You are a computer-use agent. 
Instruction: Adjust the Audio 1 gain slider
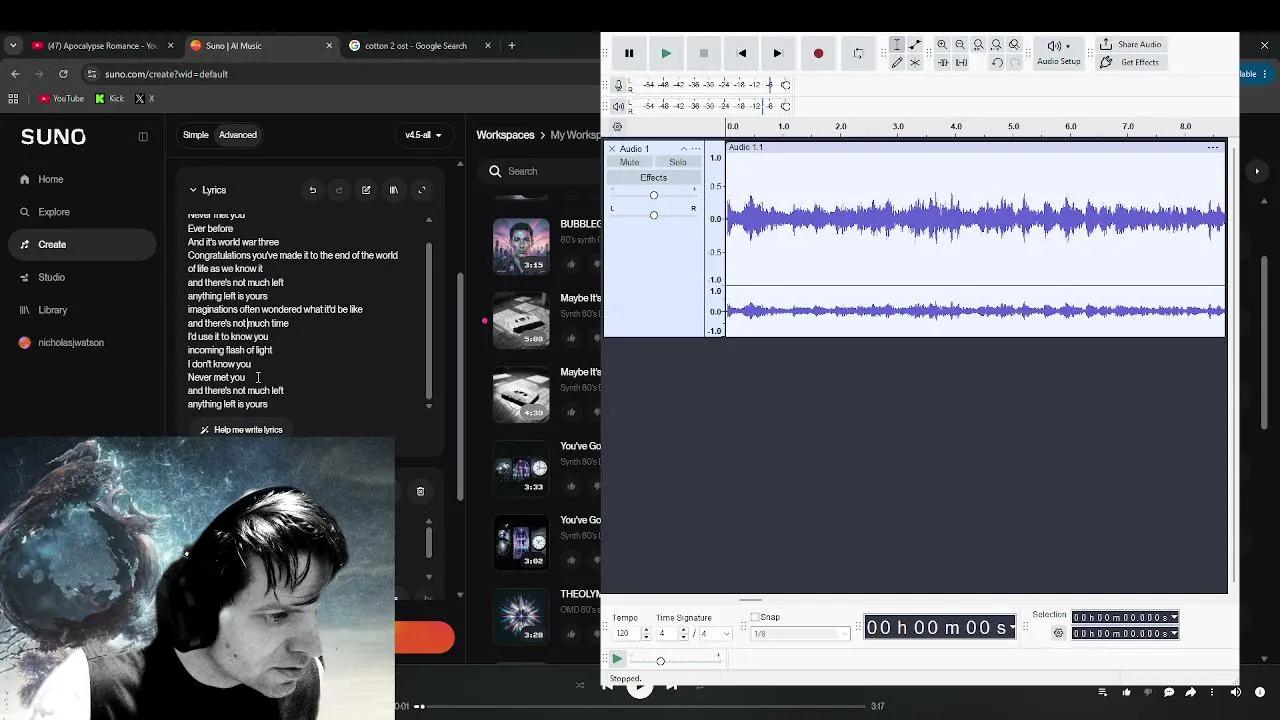coord(654,195)
